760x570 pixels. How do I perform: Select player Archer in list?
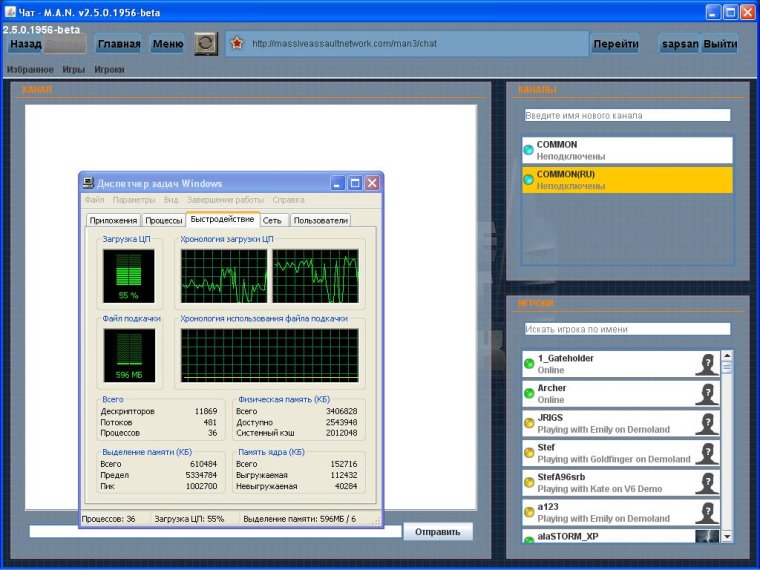(621, 394)
